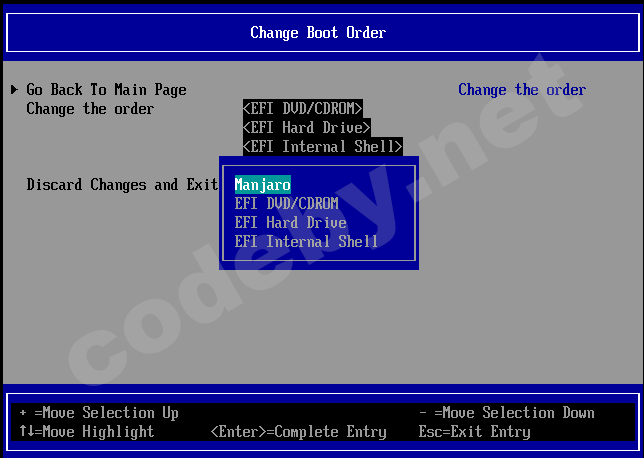
Task: Click the Move Selection Up hint
Action: click(99, 412)
